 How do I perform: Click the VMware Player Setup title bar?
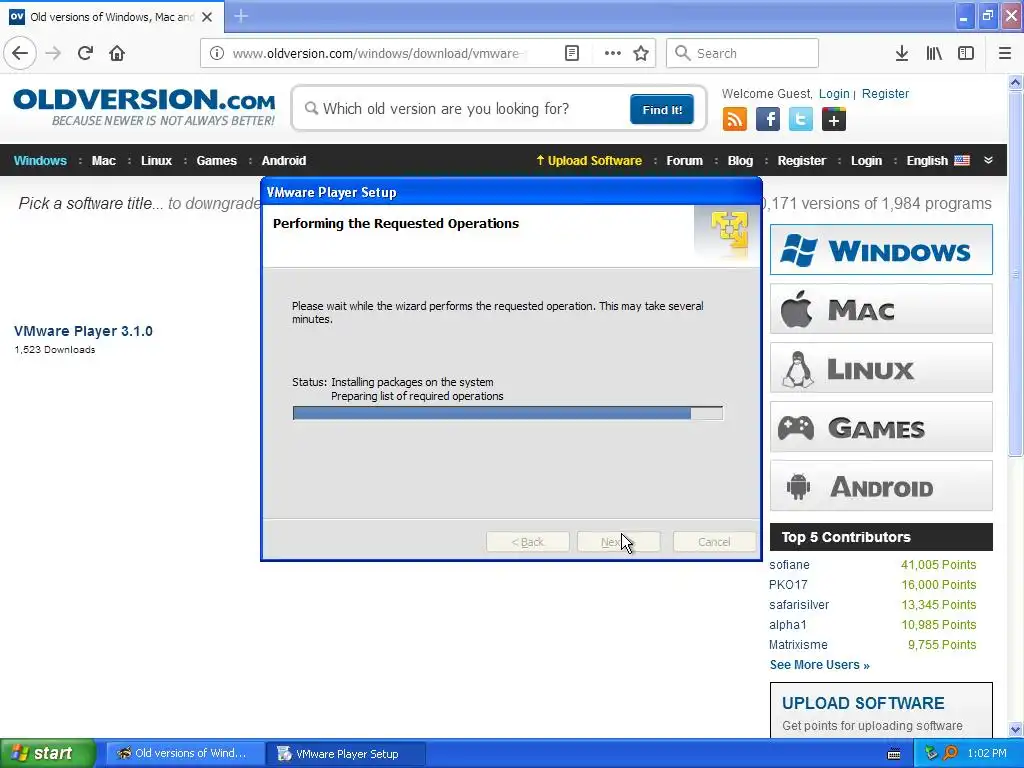(x=511, y=192)
